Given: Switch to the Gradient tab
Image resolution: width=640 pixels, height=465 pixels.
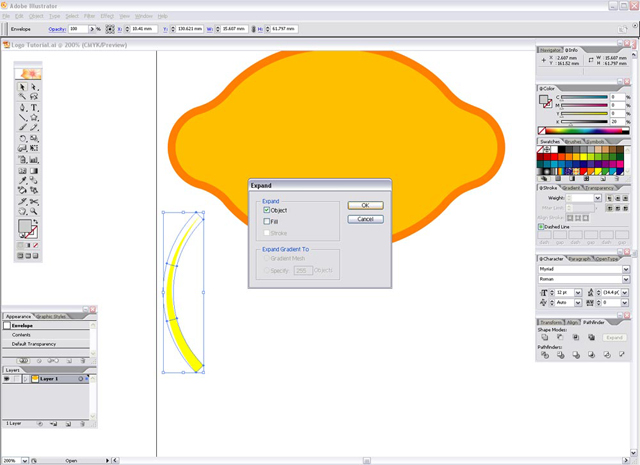Looking at the screenshot, I should tap(571, 188).
